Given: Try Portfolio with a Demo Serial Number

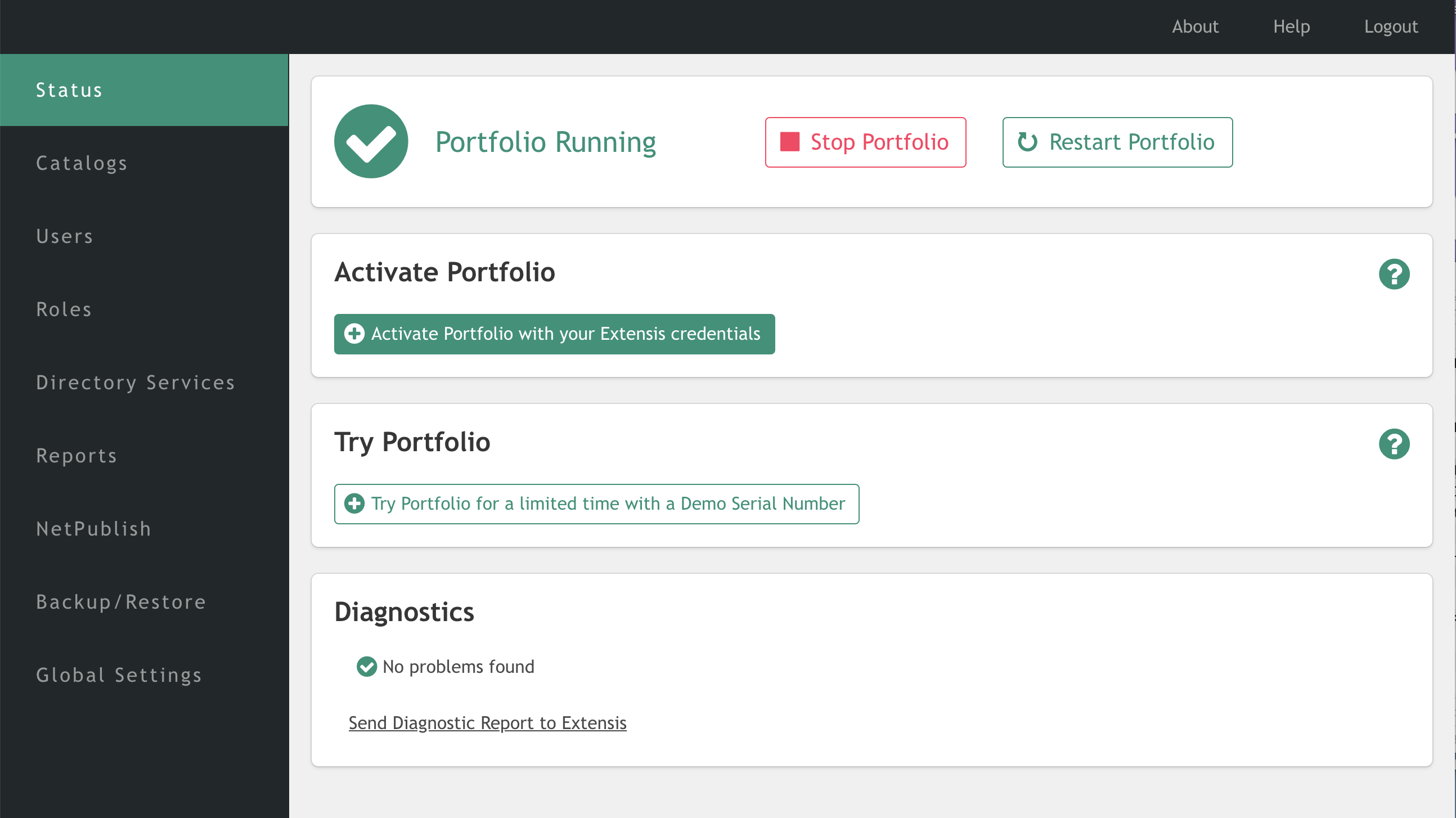Looking at the screenshot, I should click(x=596, y=504).
